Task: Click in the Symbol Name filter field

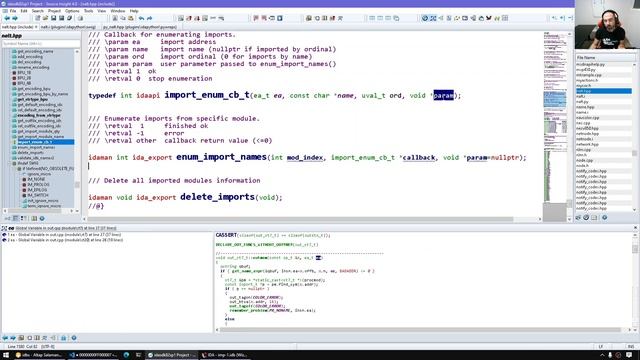Action: click(x=41, y=44)
